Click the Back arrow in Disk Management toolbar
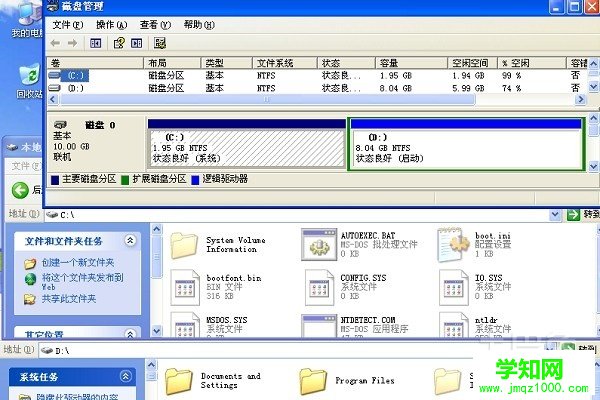Viewport: 600px width, 400px height. pos(55,43)
